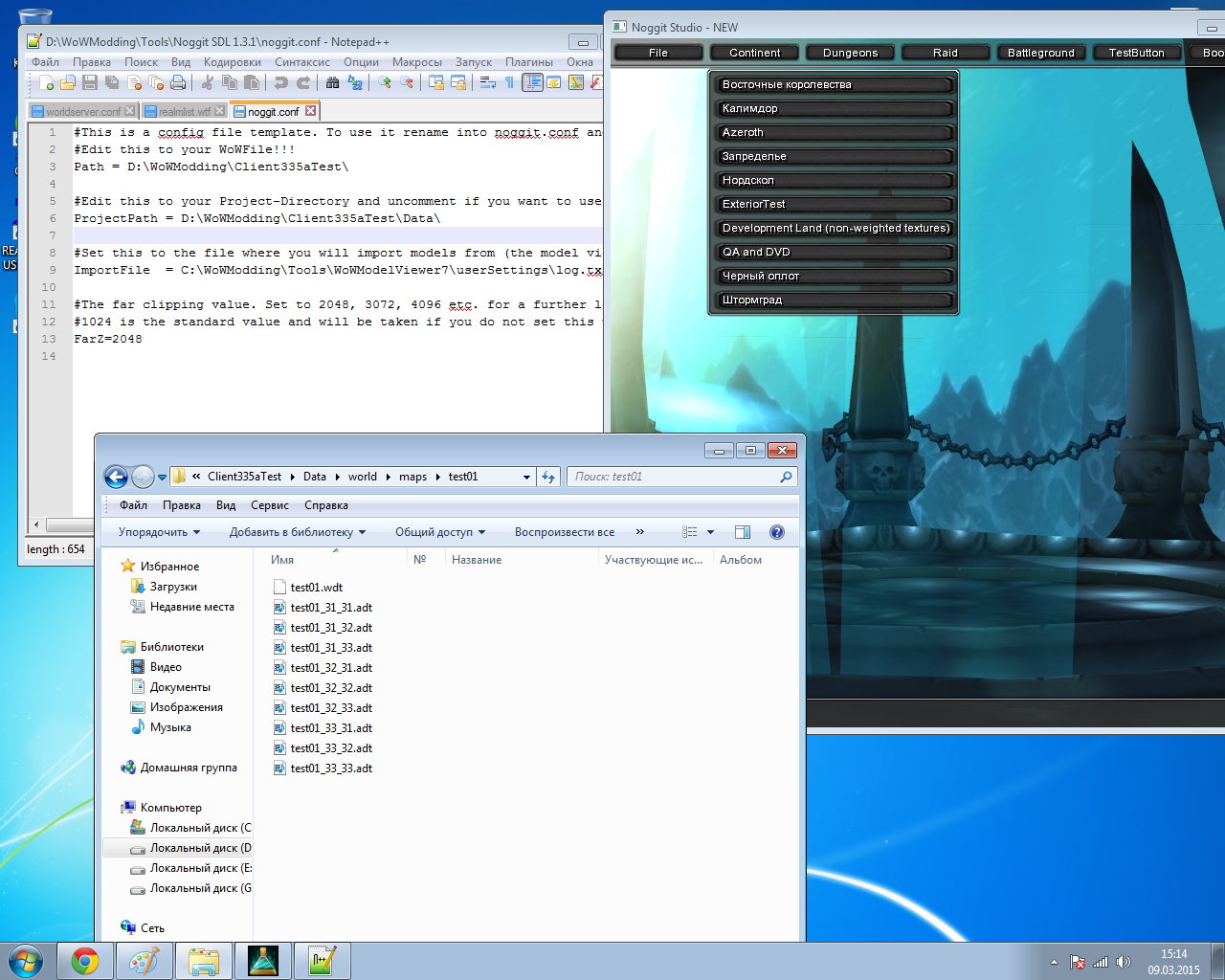Click the Cut scissors icon in Notepad++
The width and height of the screenshot is (1225, 980).
click(208, 83)
